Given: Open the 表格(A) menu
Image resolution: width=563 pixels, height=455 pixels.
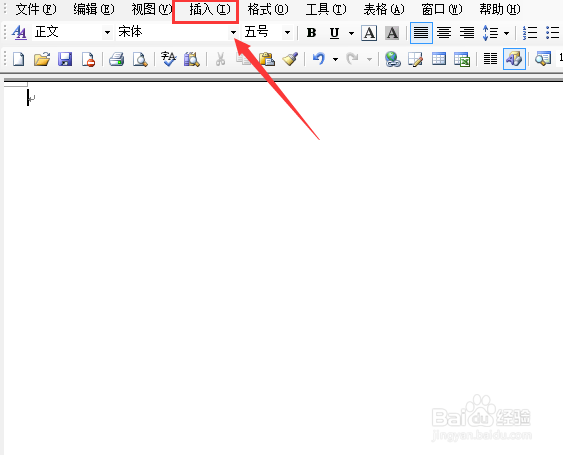Looking at the screenshot, I should click(384, 9).
